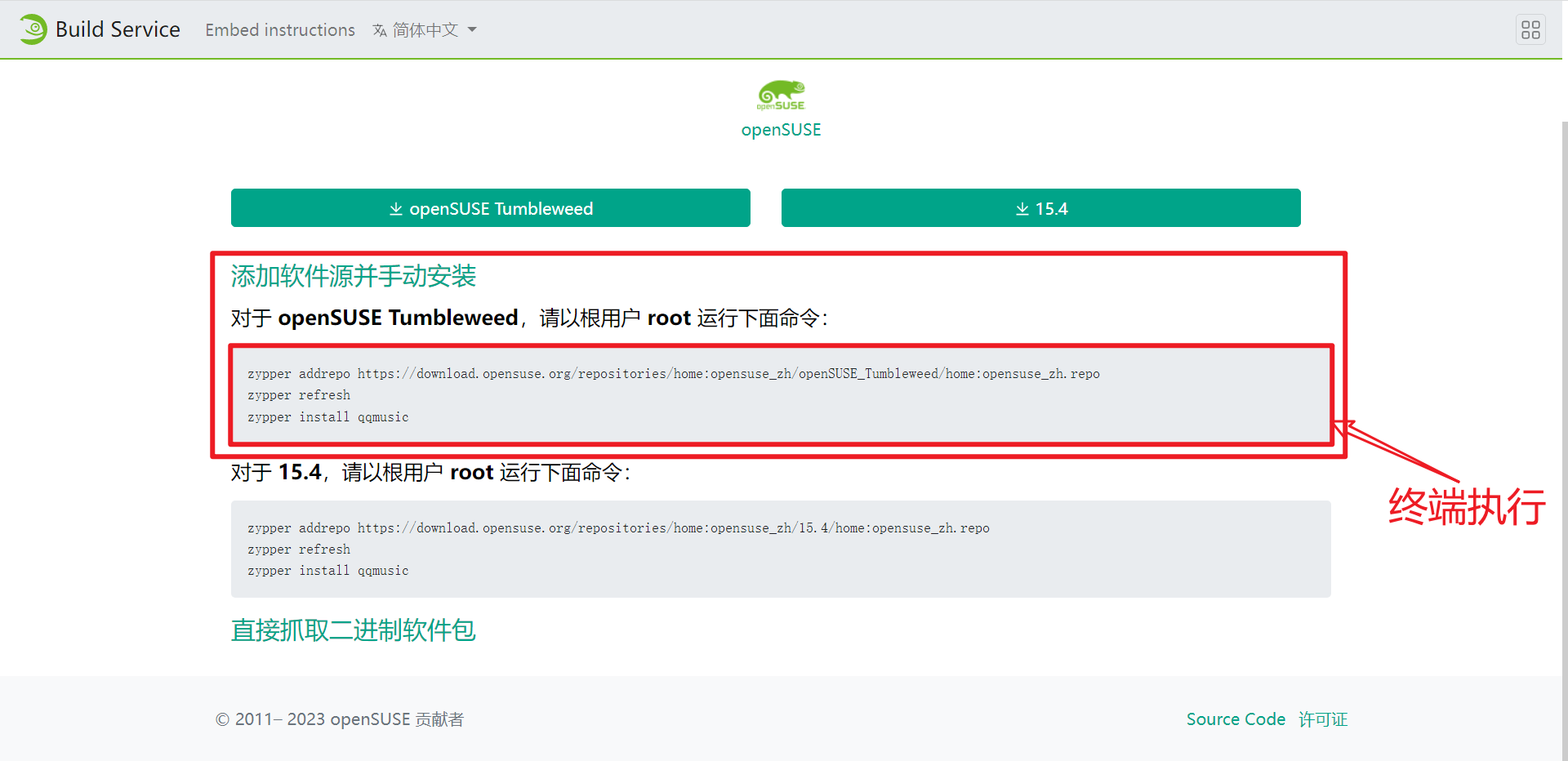Screen dimensions: 1568x761
Task: Open the Source Code footer link
Action: [x=1236, y=719]
